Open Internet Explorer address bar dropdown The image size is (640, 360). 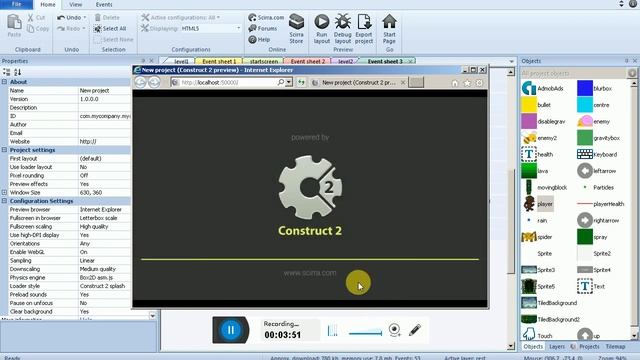coord(289,82)
